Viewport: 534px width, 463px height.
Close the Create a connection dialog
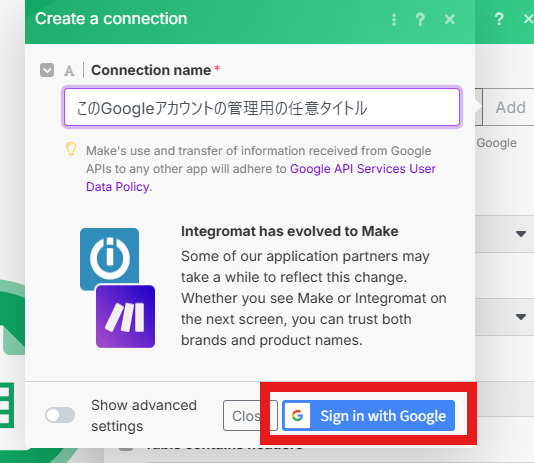tap(450, 19)
